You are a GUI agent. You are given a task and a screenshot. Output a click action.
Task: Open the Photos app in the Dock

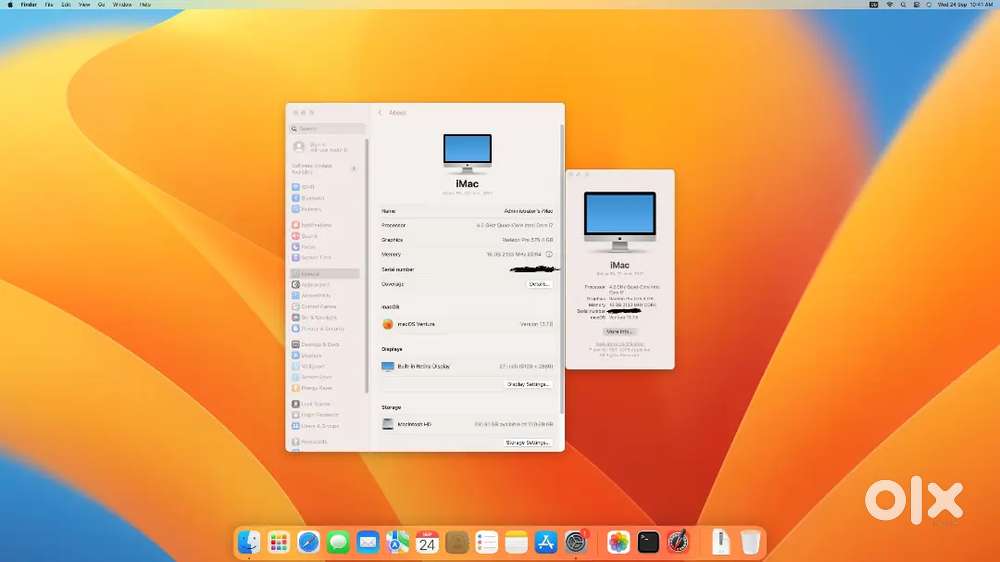point(618,542)
